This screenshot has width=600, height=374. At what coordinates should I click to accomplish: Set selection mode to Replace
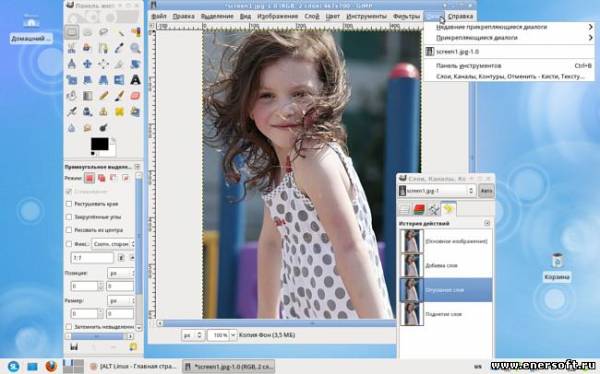pos(90,178)
